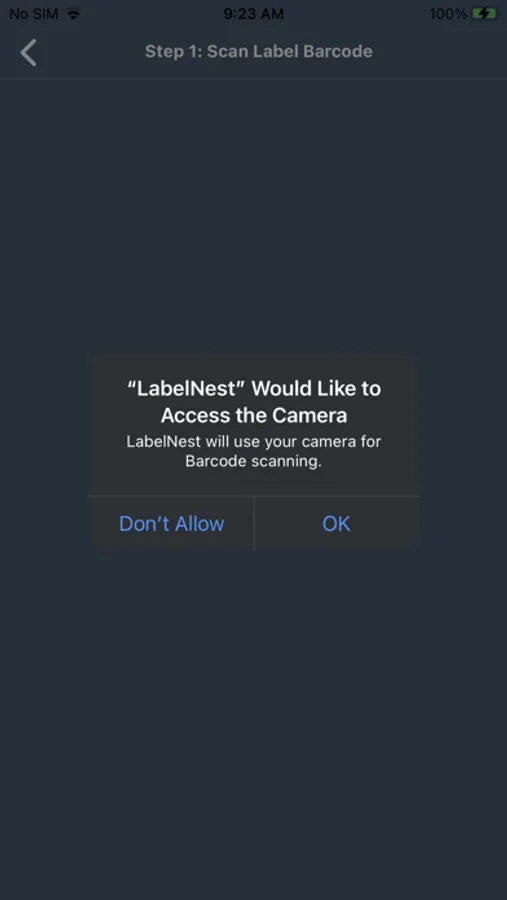Confirm camera permission with OK
The width and height of the screenshot is (507, 900).
click(336, 523)
